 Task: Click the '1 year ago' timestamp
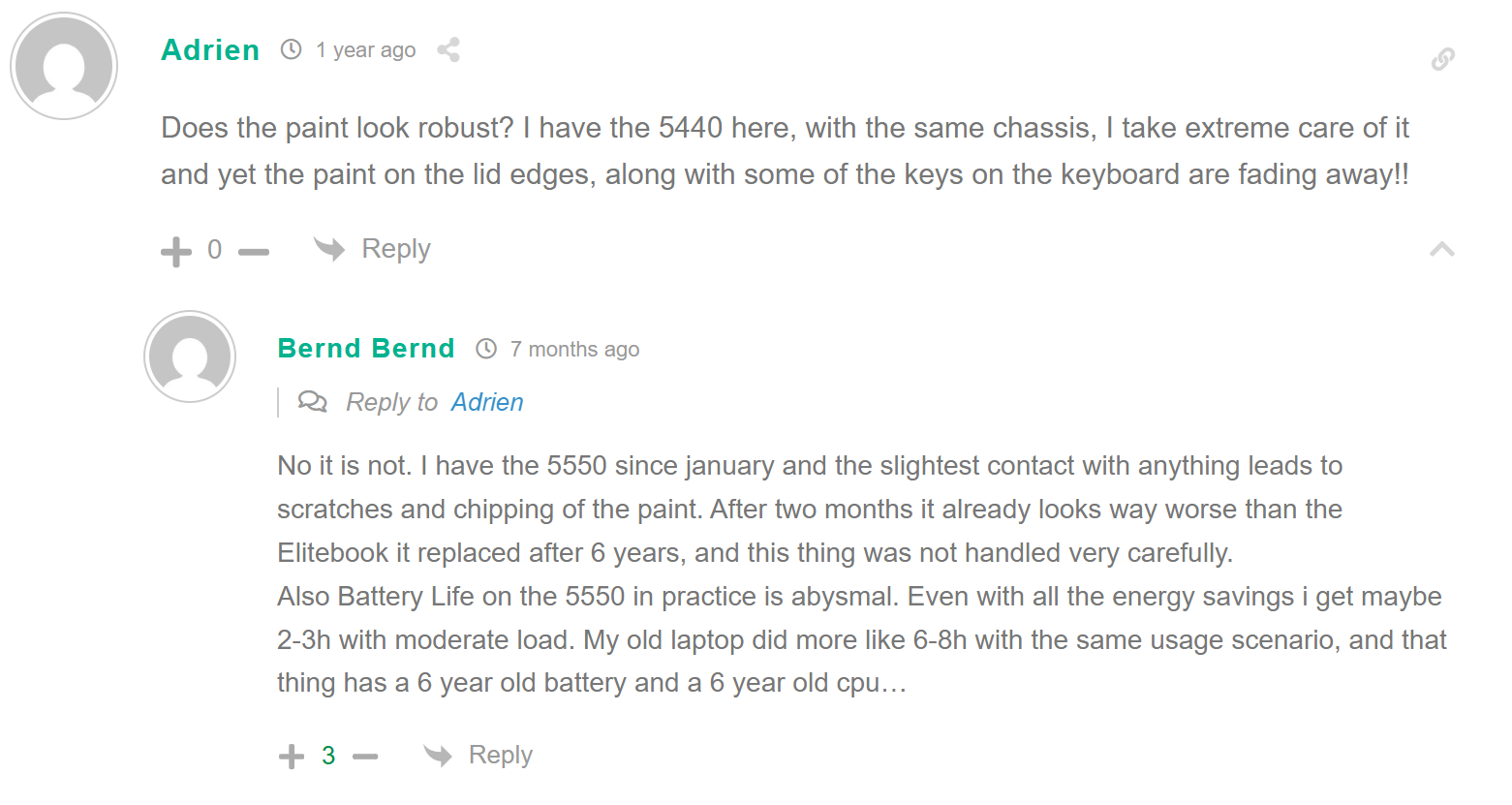point(365,50)
